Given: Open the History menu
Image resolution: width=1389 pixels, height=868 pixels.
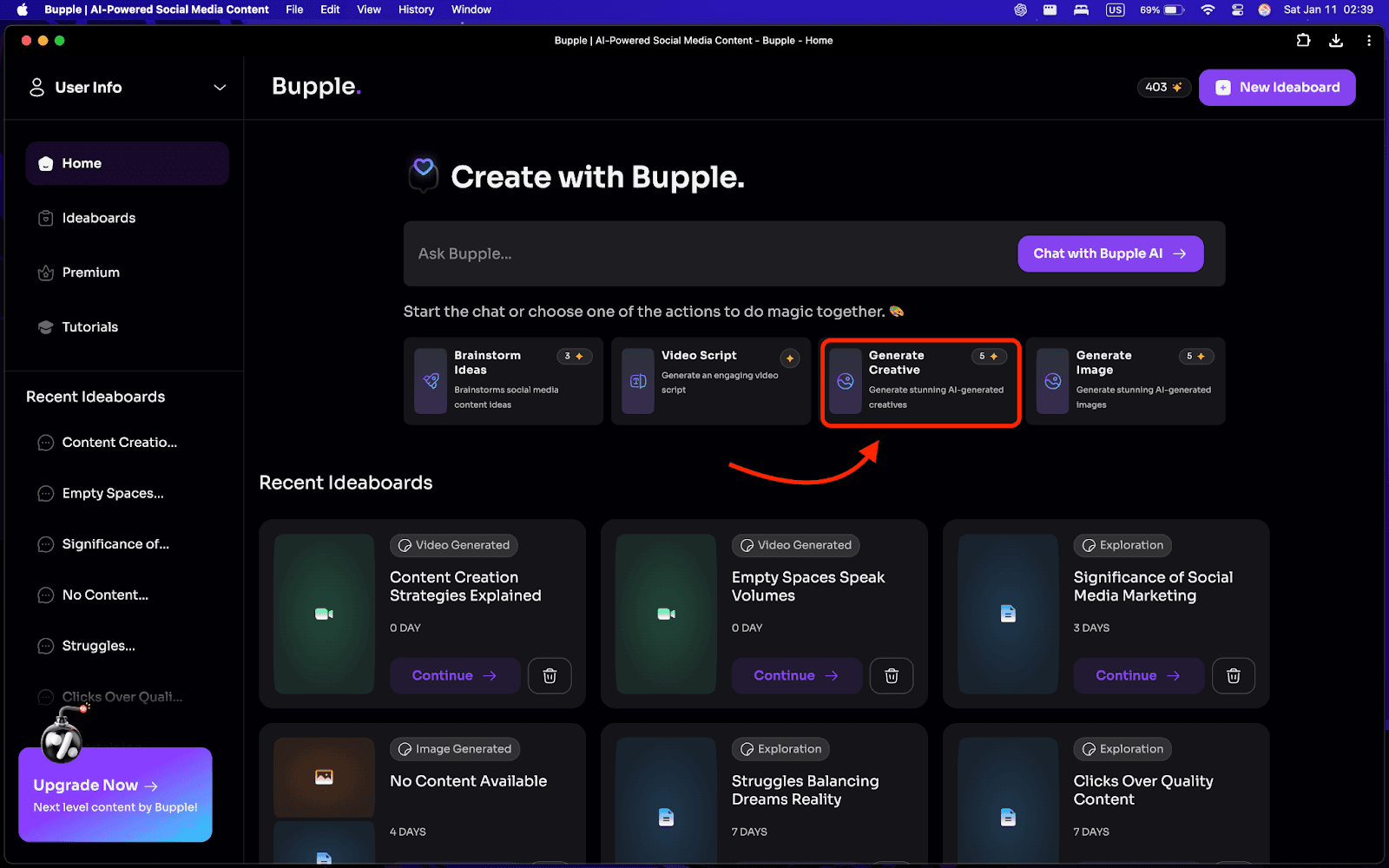Looking at the screenshot, I should click(416, 10).
